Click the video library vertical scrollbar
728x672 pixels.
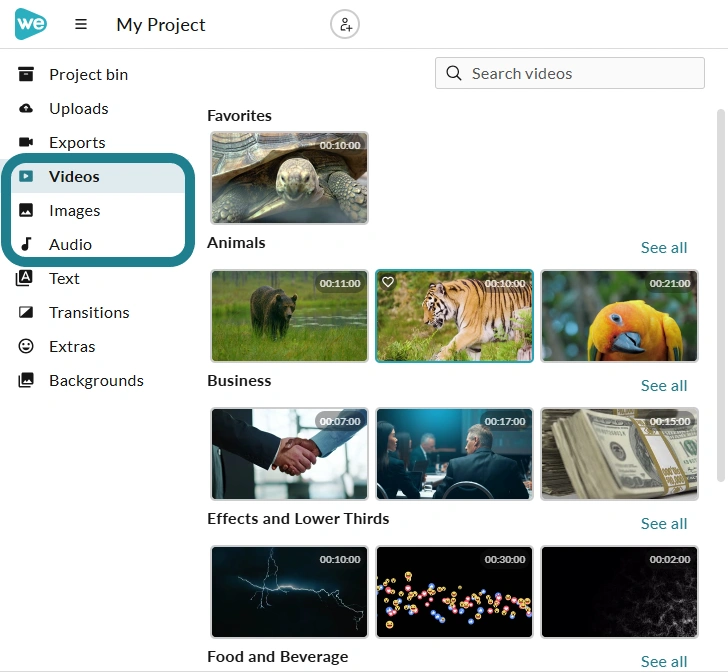tap(721, 296)
